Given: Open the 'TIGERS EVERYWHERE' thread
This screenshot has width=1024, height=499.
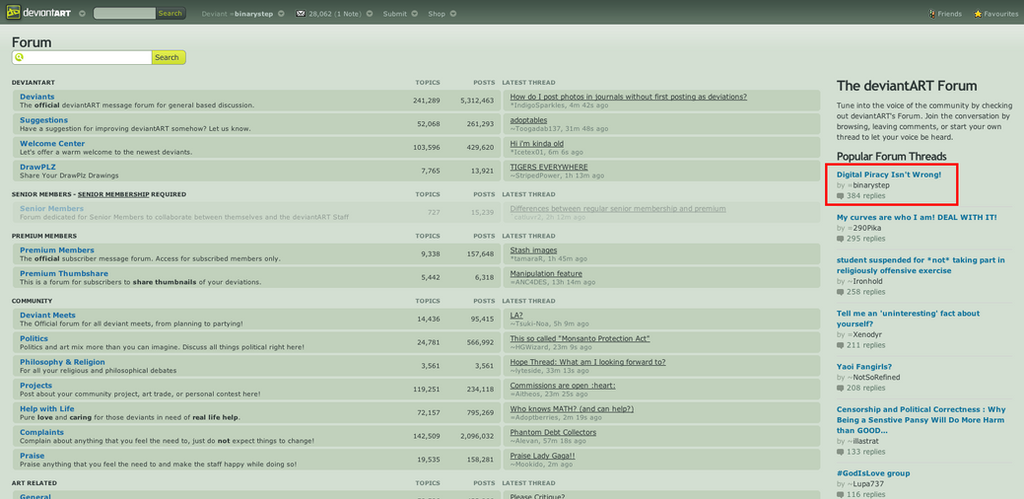Looking at the screenshot, I should pos(549,167).
